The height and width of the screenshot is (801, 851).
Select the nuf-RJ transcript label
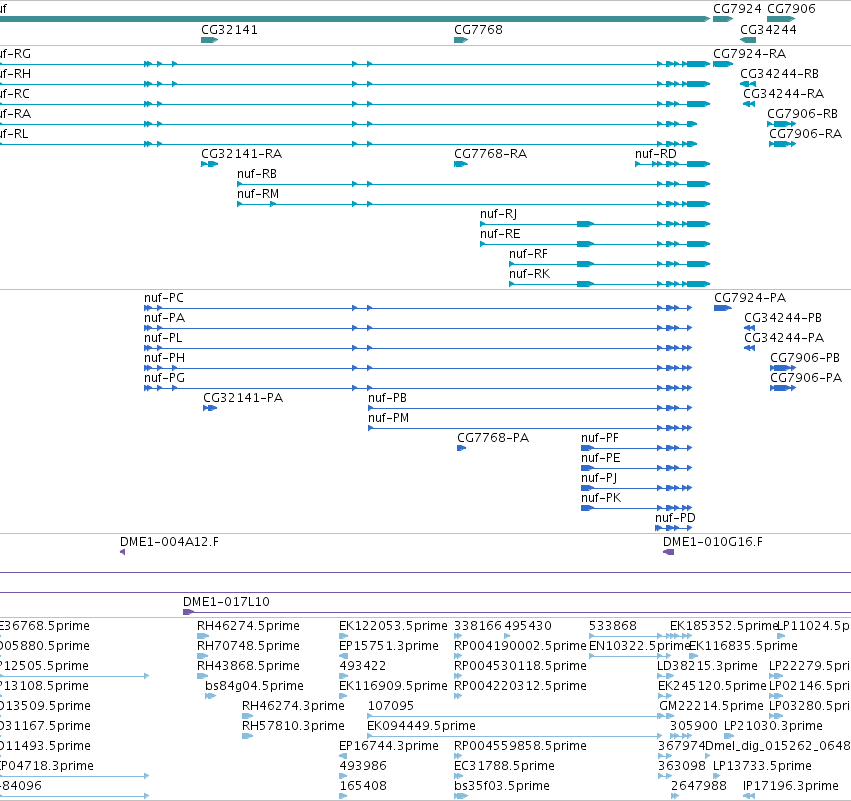click(498, 214)
